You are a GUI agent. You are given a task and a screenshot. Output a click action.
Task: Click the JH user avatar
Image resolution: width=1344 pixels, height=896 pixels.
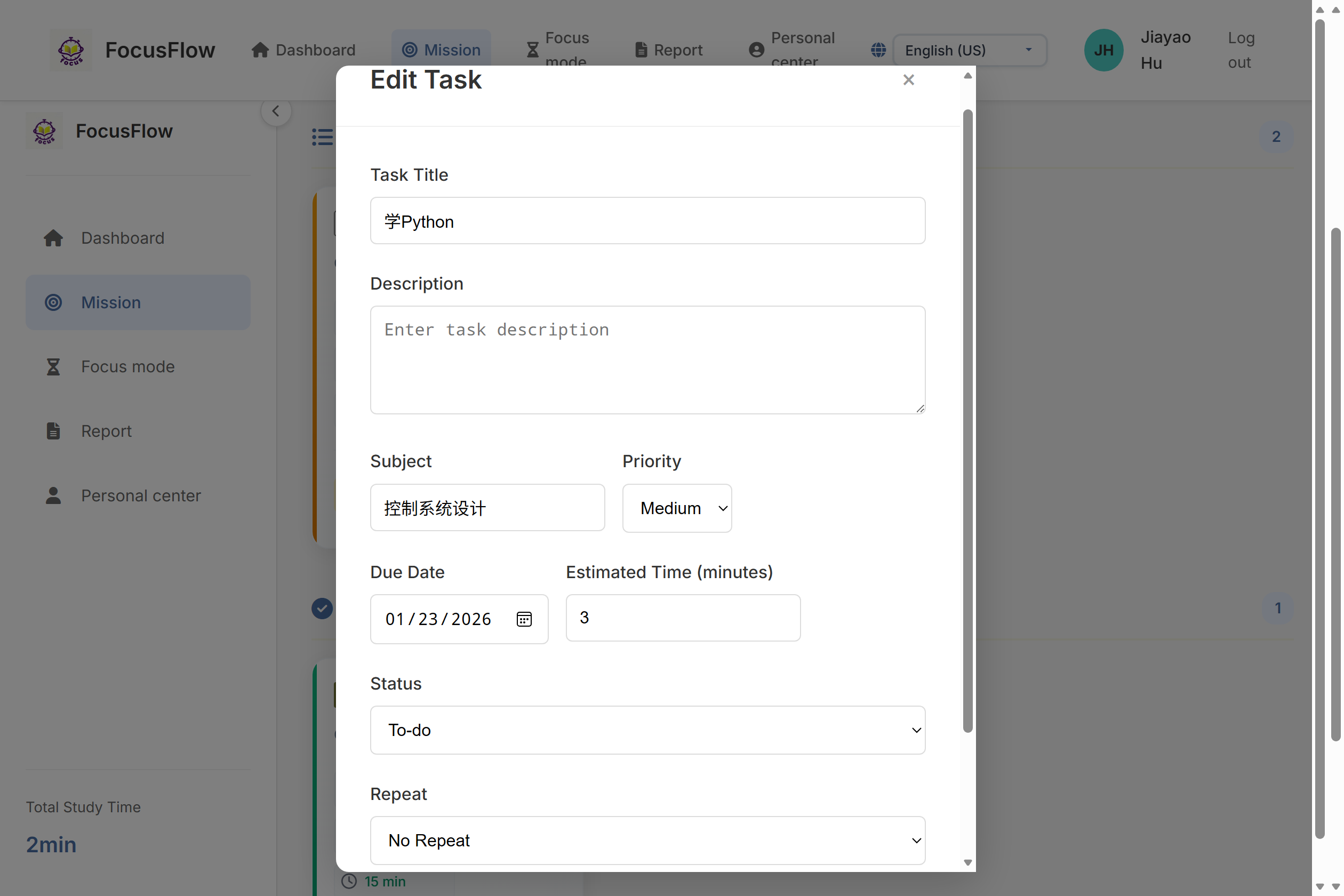(x=1103, y=50)
